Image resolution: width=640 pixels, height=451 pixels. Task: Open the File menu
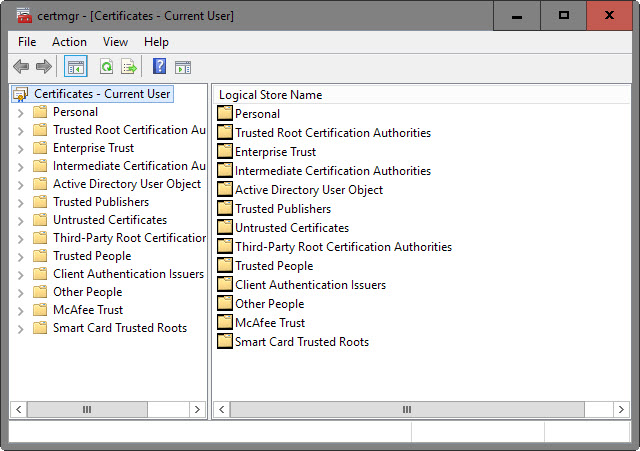(27, 42)
